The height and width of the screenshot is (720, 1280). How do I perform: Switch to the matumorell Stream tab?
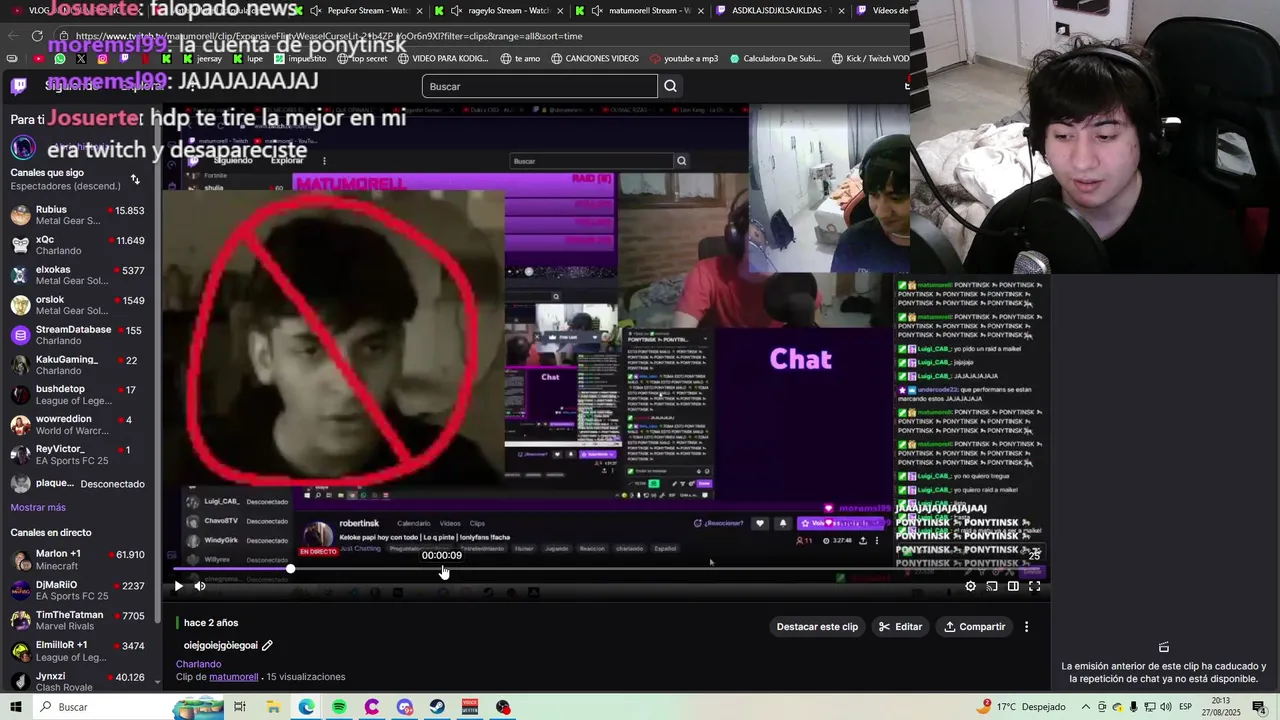tap(640, 11)
